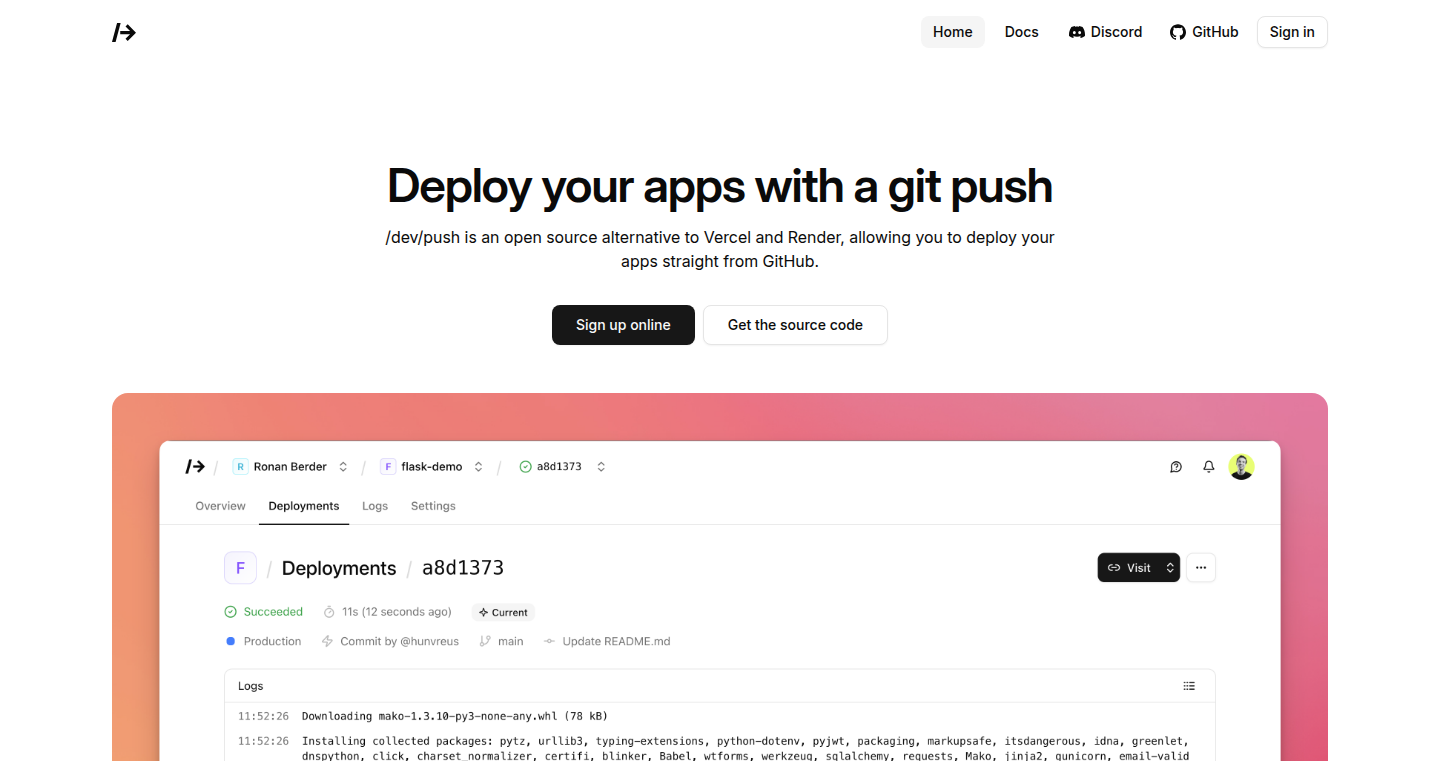
Task: Click the /dev/push logo in top navigation
Action: coord(124,32)
